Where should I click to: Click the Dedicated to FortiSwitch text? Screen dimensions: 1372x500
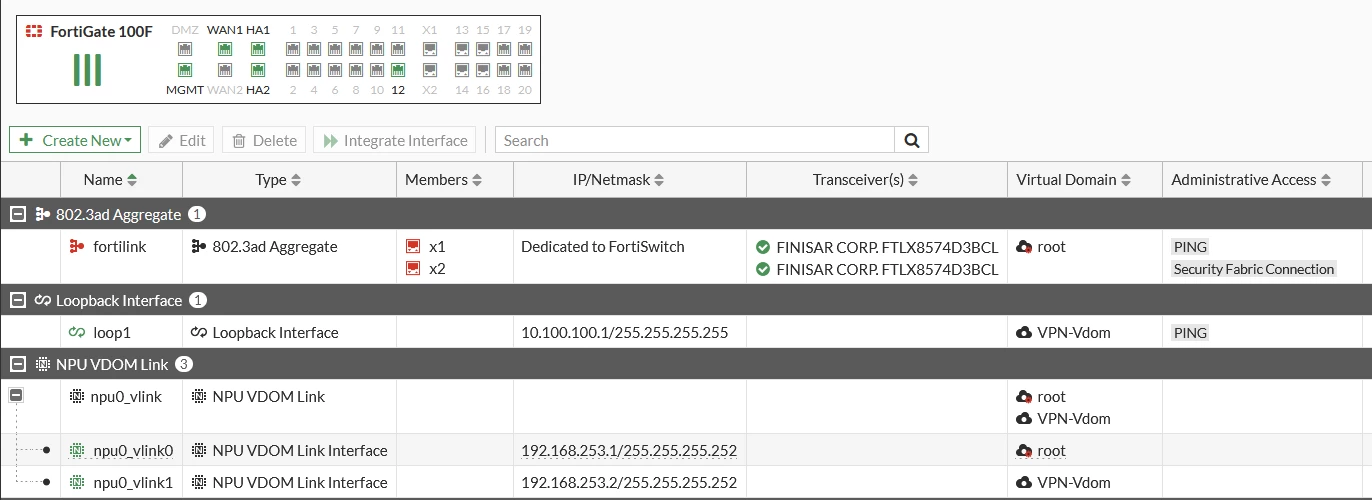click(x=603, y=246)
